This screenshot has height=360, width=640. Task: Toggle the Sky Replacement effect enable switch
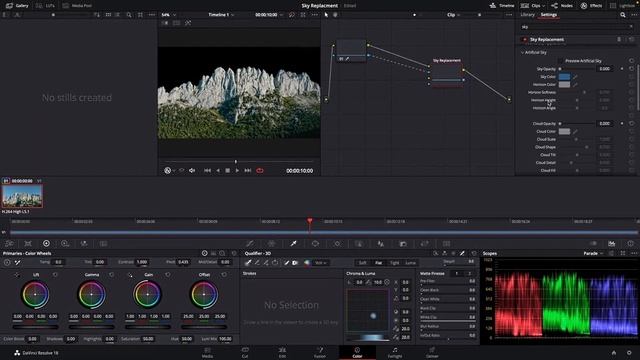(524, 40)
